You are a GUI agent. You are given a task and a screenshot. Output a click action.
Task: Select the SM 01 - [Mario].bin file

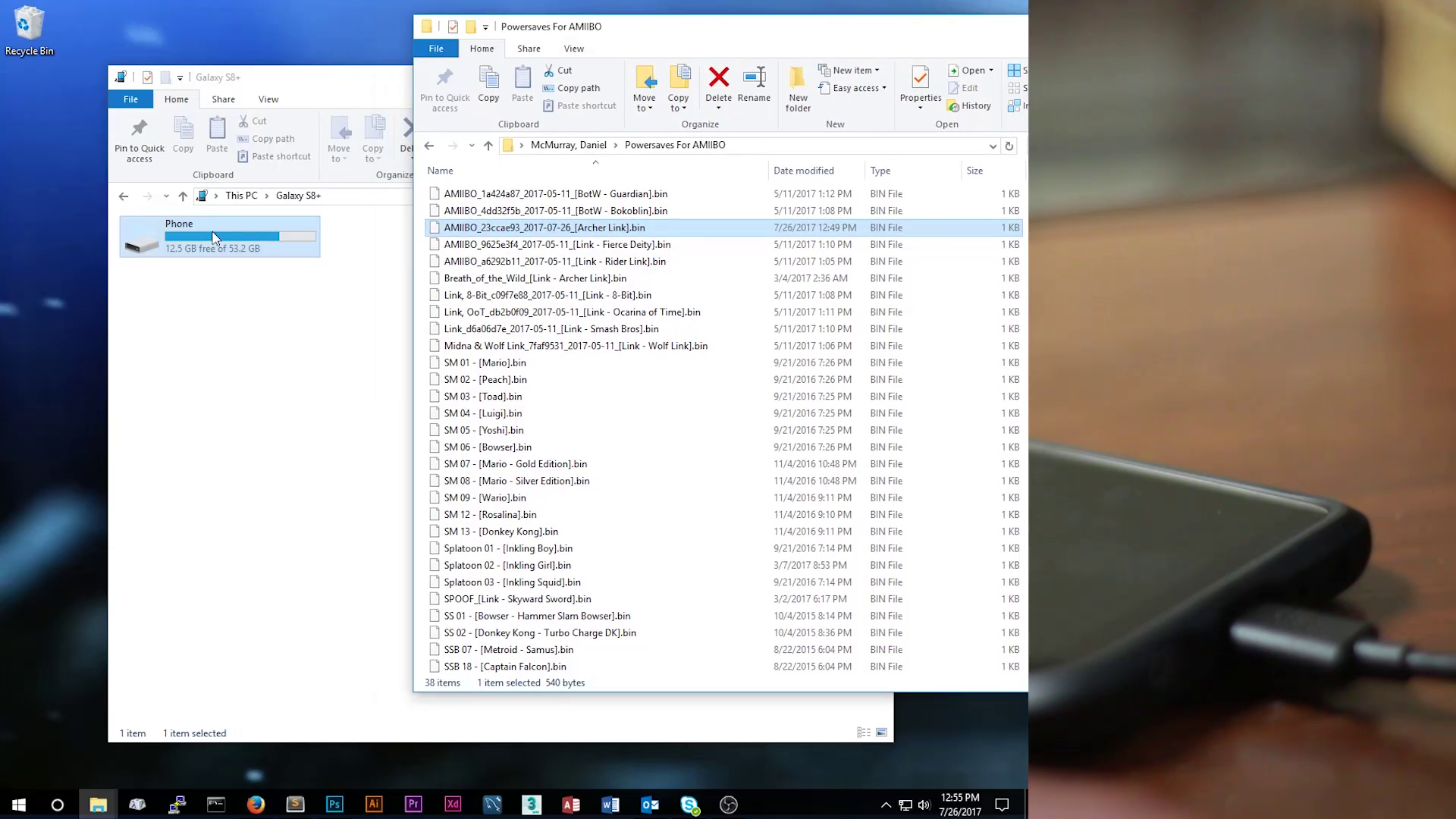point(485,362)
